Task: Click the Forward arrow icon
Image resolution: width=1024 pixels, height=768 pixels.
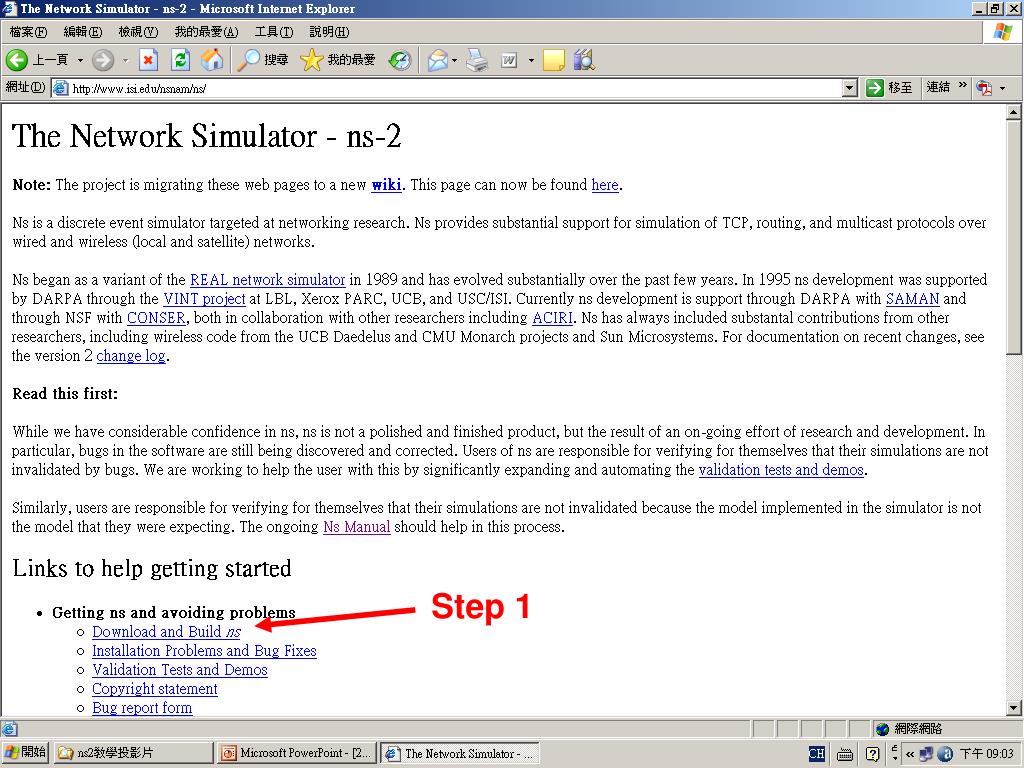Action: point(103,60)
